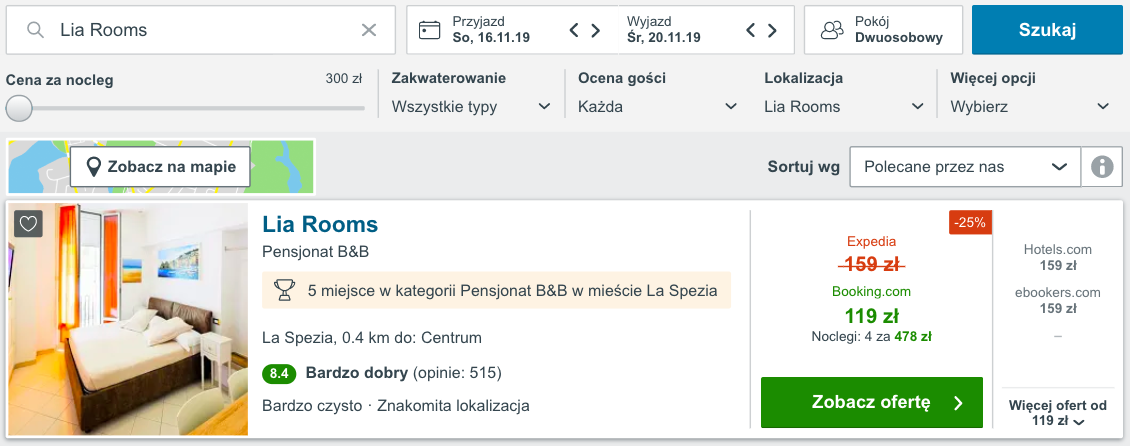
Task: Shift departure date to previous day
Action: point(750,30)
